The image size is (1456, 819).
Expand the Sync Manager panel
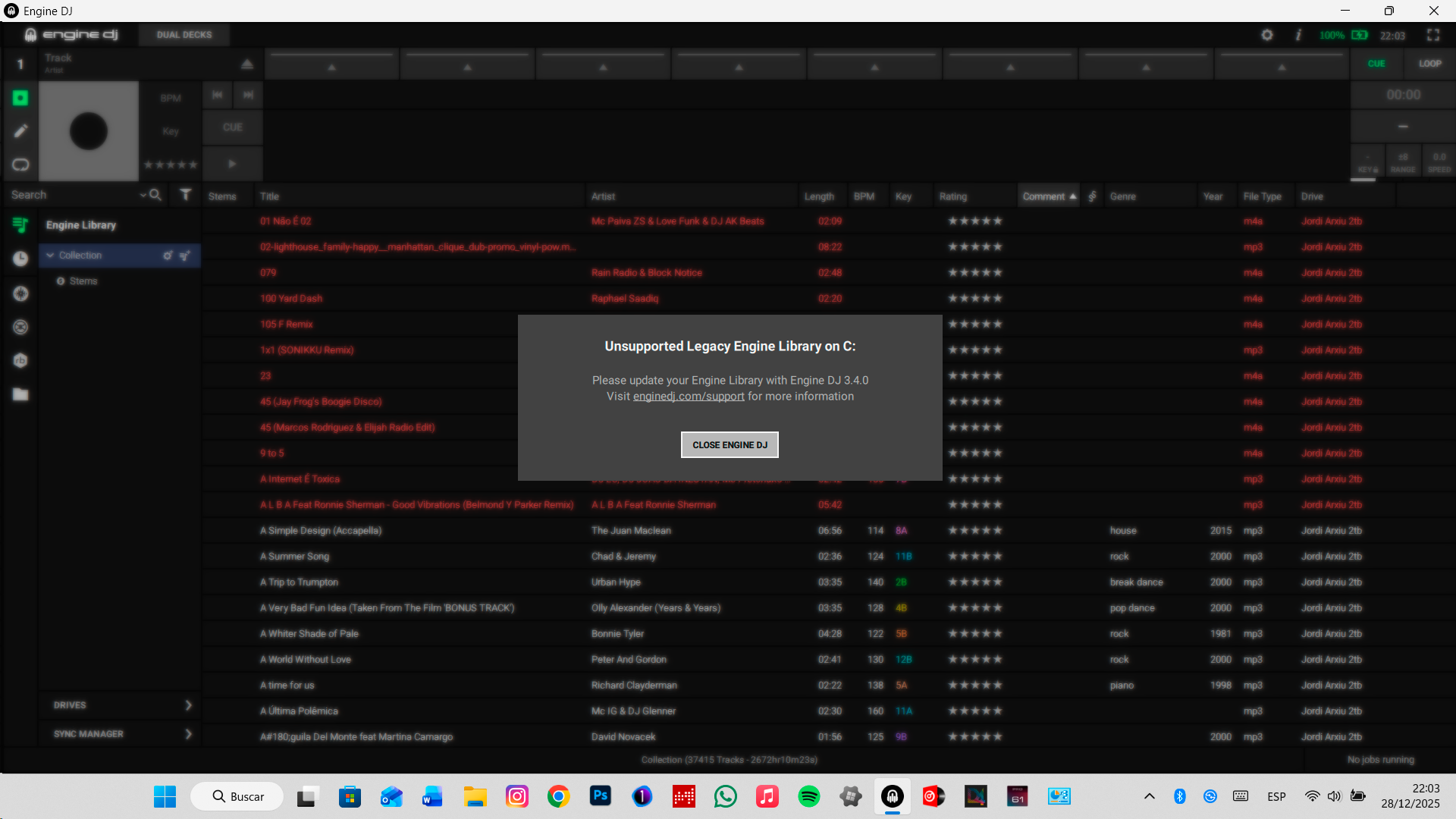click(121, 734)
